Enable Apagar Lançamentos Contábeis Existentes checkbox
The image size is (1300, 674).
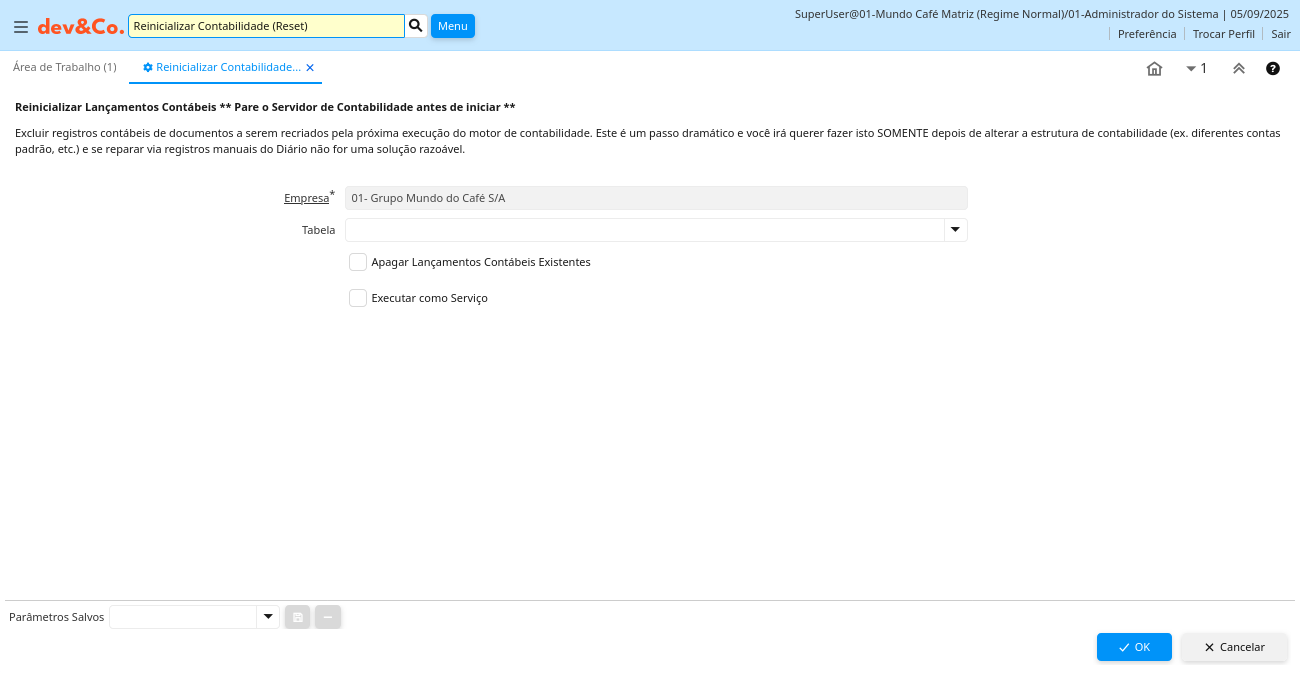pyautogui.click(x=358, y=262)
